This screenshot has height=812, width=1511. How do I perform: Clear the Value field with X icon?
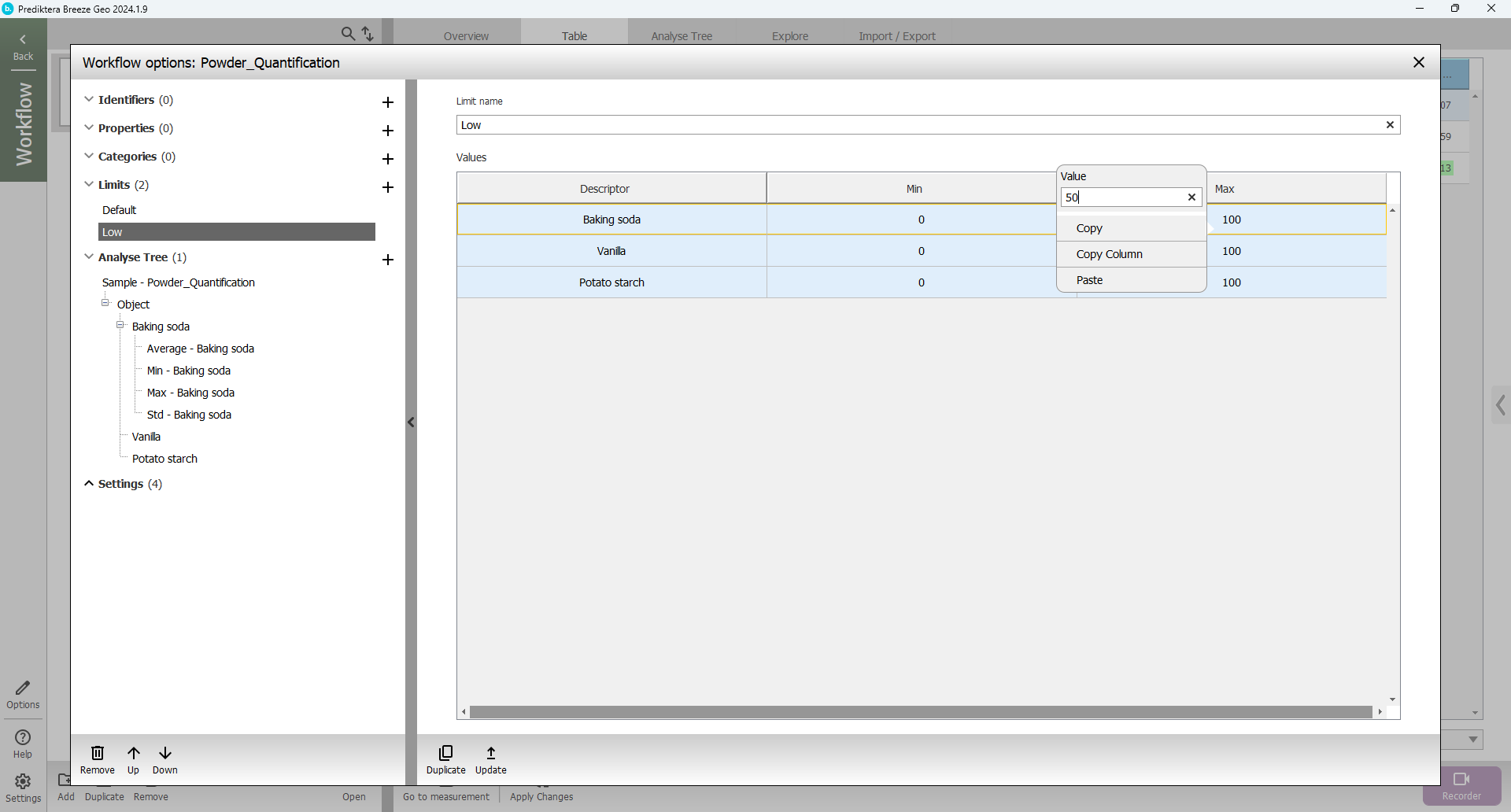click(1191, 197)
